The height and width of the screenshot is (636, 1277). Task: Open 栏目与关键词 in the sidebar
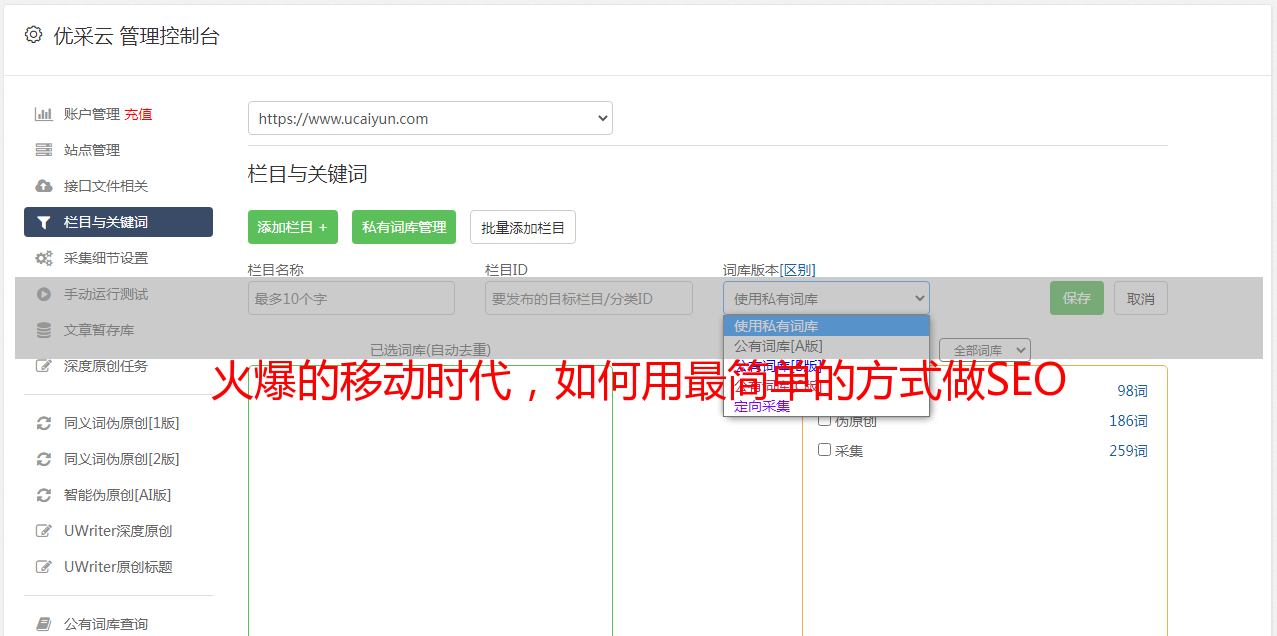coord(118,222)
